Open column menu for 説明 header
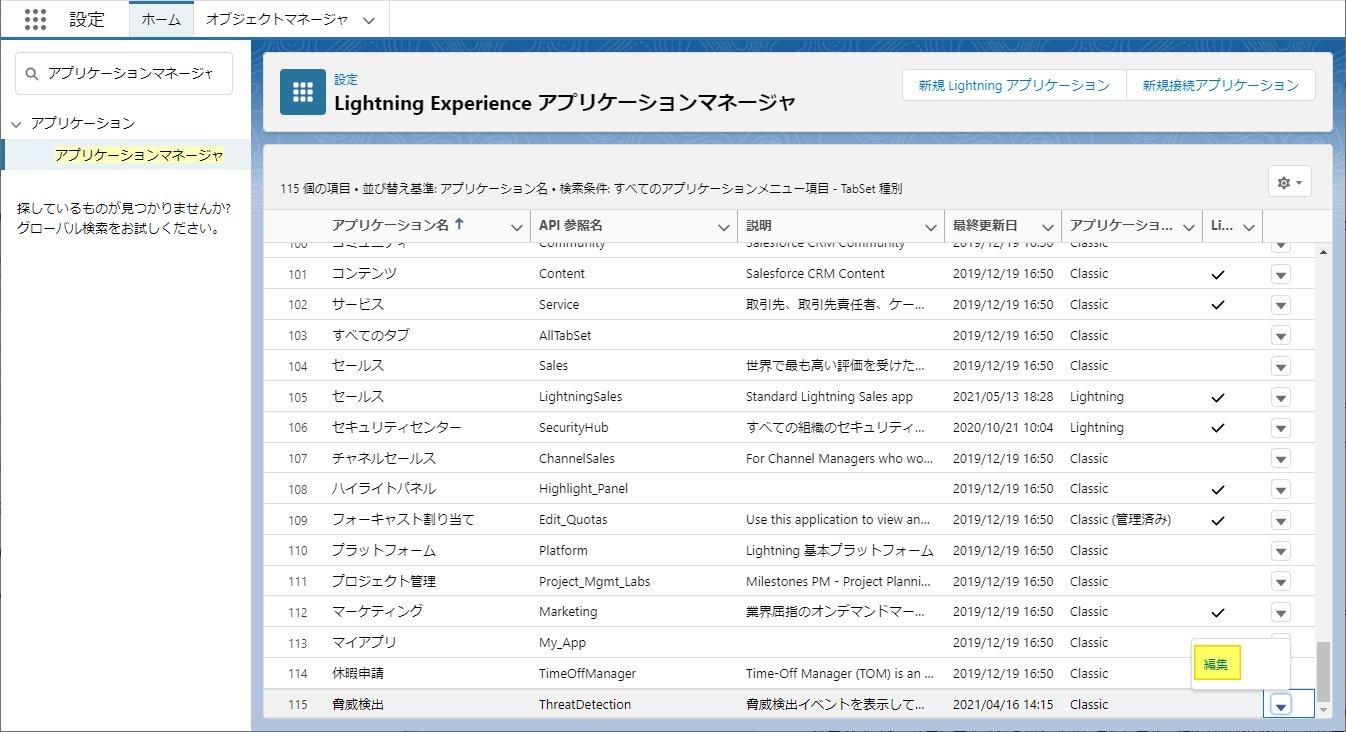Image resolution: width=1346 pixels, height=732 pixels. tap(931, 227)
